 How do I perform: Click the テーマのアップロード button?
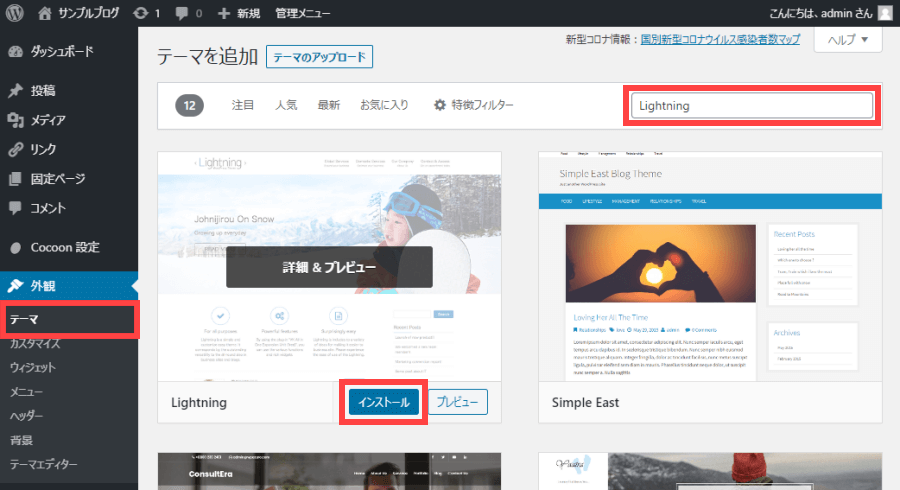click(319, 57)
